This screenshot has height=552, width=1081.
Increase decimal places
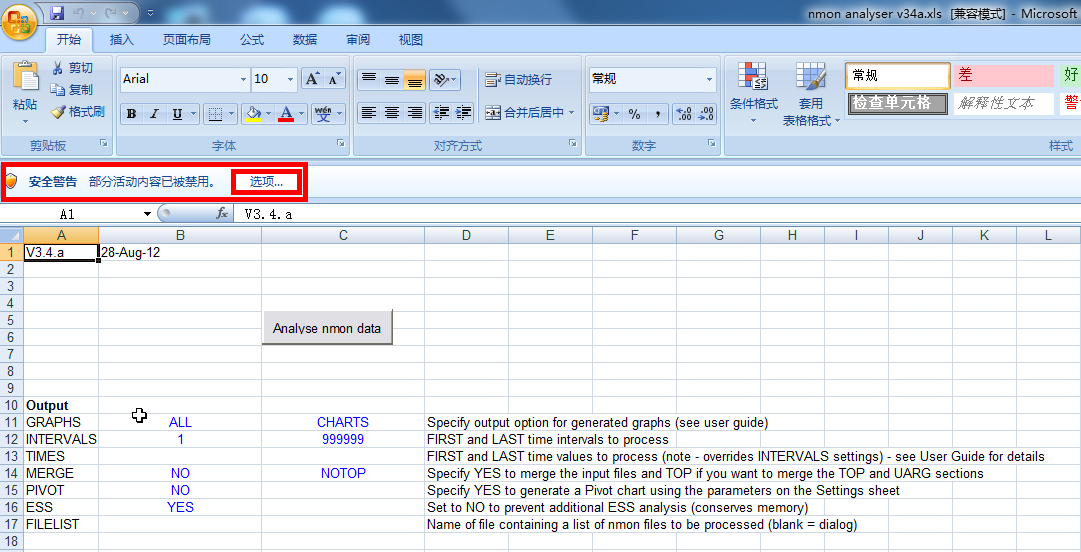[x=683, y=114]
